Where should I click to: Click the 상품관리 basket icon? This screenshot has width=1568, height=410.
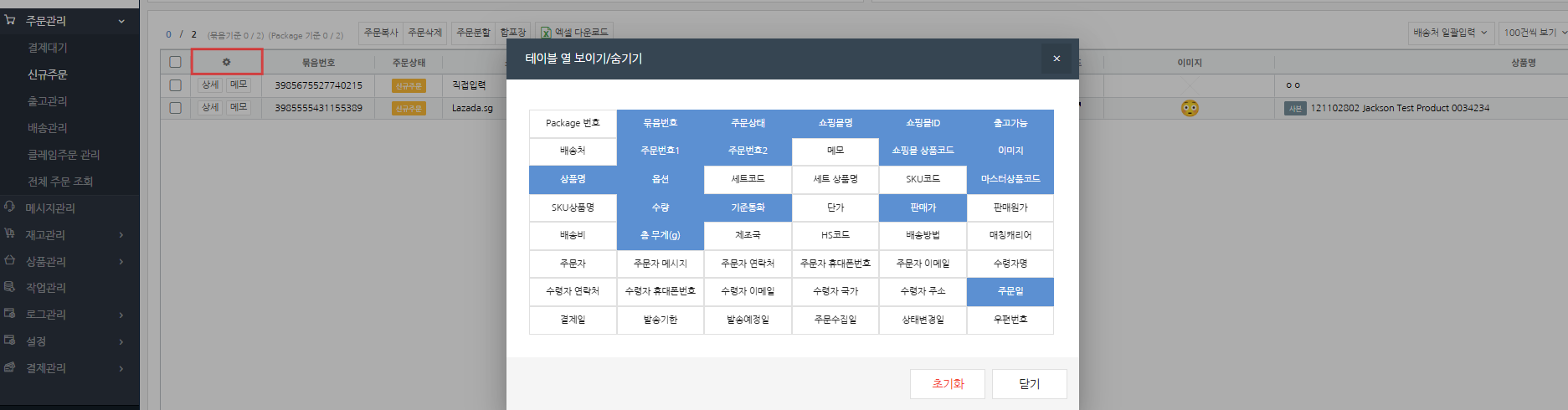[10, 260]
